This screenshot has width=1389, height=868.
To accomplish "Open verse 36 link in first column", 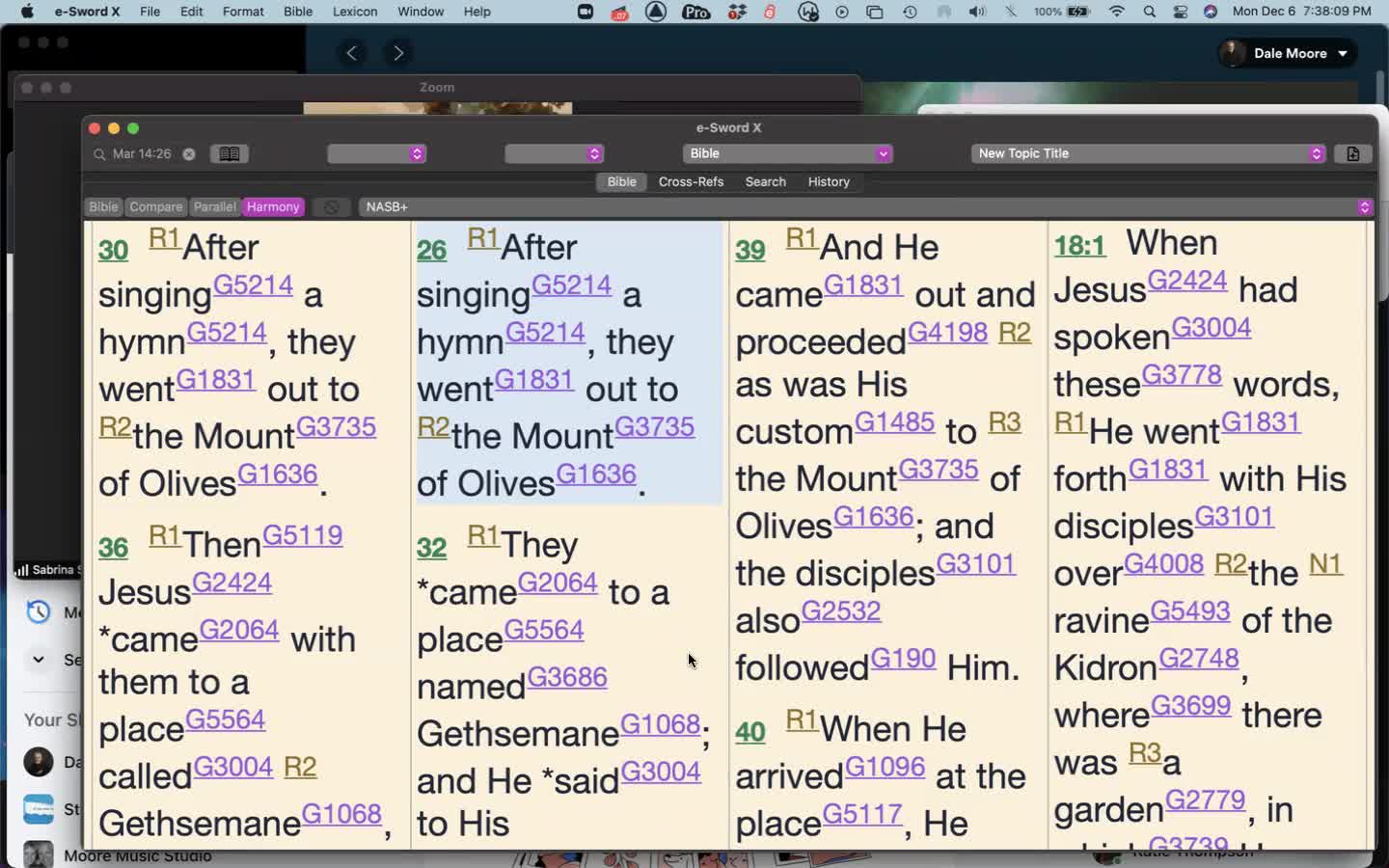I will click(x=113, y=548).
